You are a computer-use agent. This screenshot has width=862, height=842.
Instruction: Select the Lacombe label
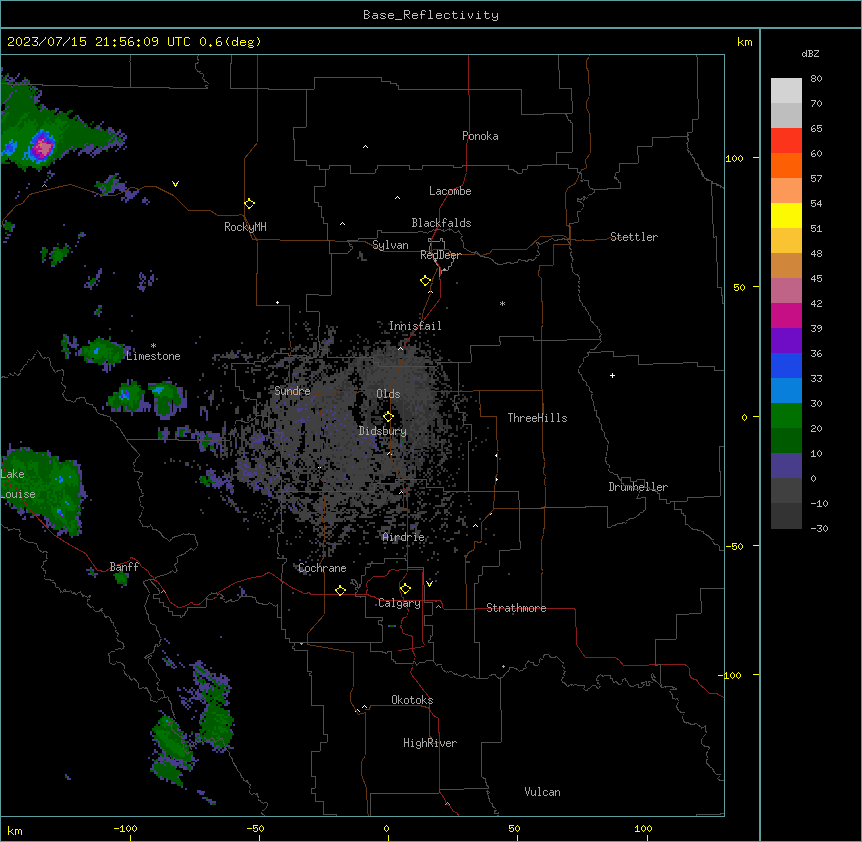coord(450,191)
